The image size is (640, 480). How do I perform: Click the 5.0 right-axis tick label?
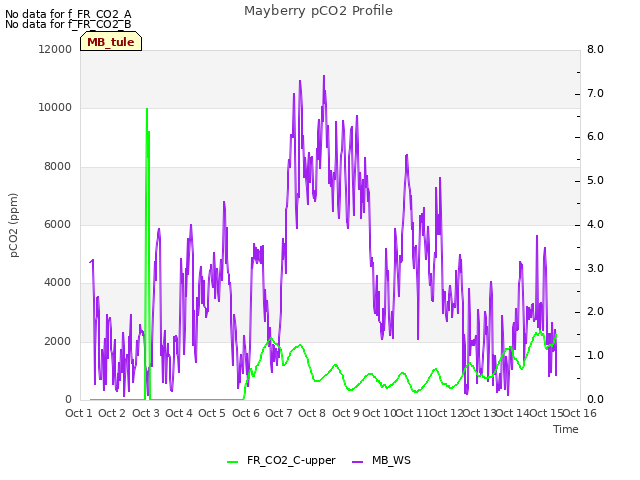click(595, 181)
